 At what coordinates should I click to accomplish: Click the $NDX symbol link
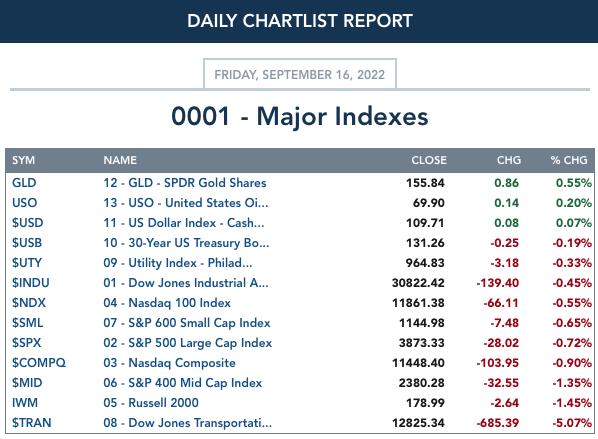click(x=29, y=303)
